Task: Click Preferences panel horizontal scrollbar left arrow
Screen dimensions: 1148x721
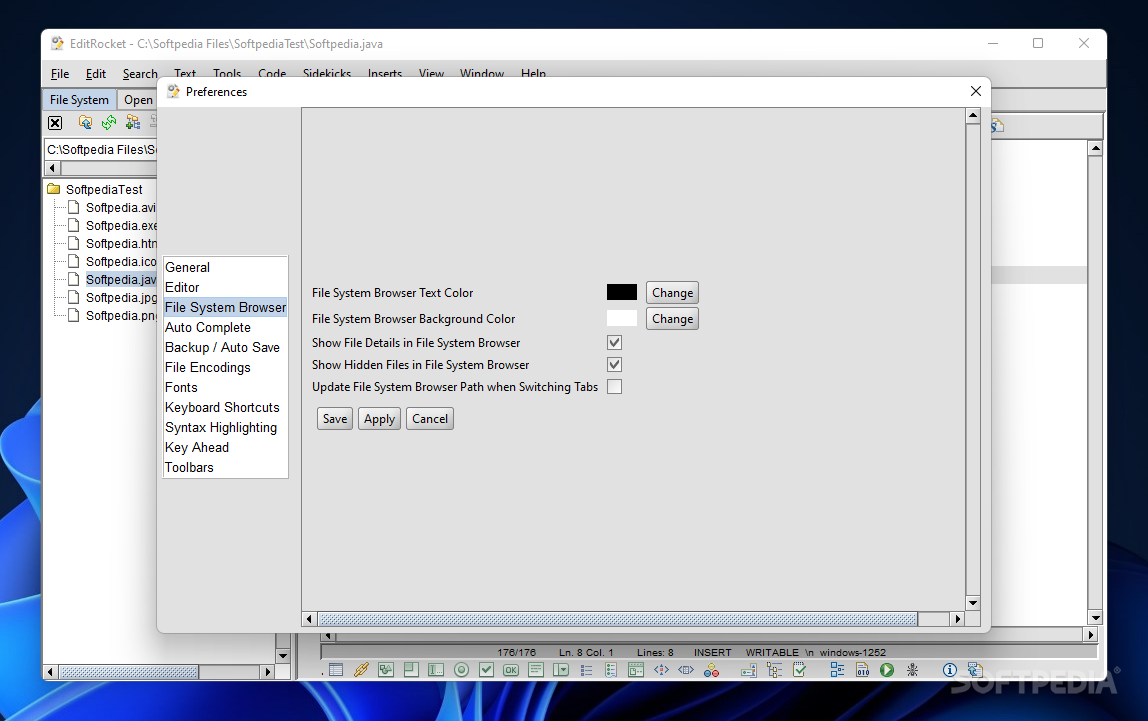Action: tap(310, 619)
